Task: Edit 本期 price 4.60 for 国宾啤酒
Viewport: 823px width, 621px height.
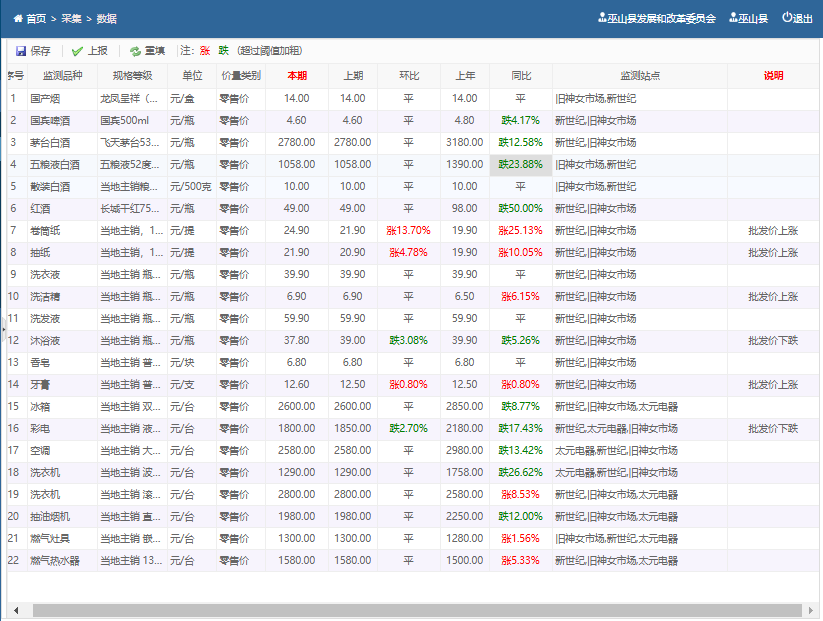Action: point(297,121)
